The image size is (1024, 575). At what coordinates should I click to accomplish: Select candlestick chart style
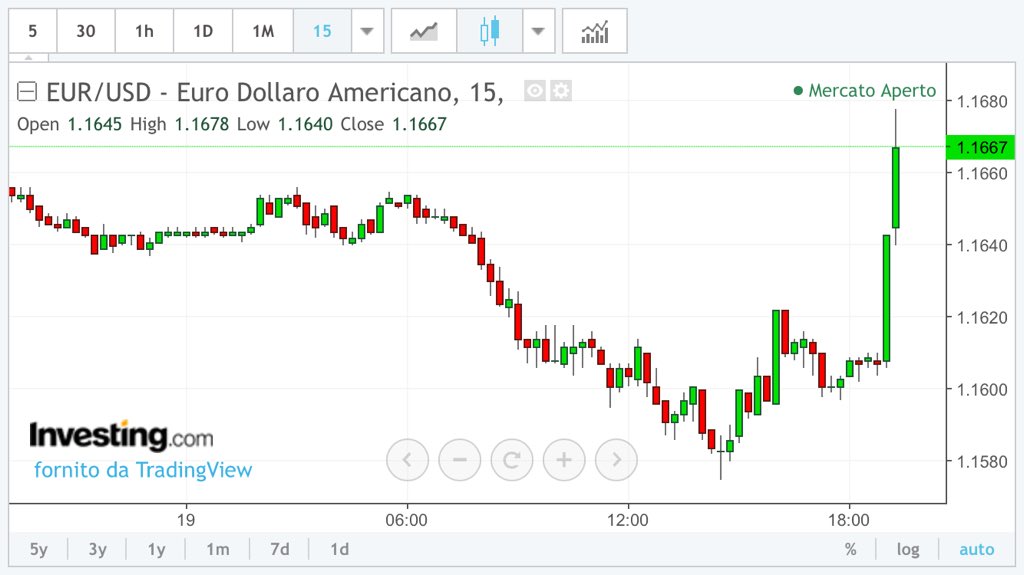[490, 31]
